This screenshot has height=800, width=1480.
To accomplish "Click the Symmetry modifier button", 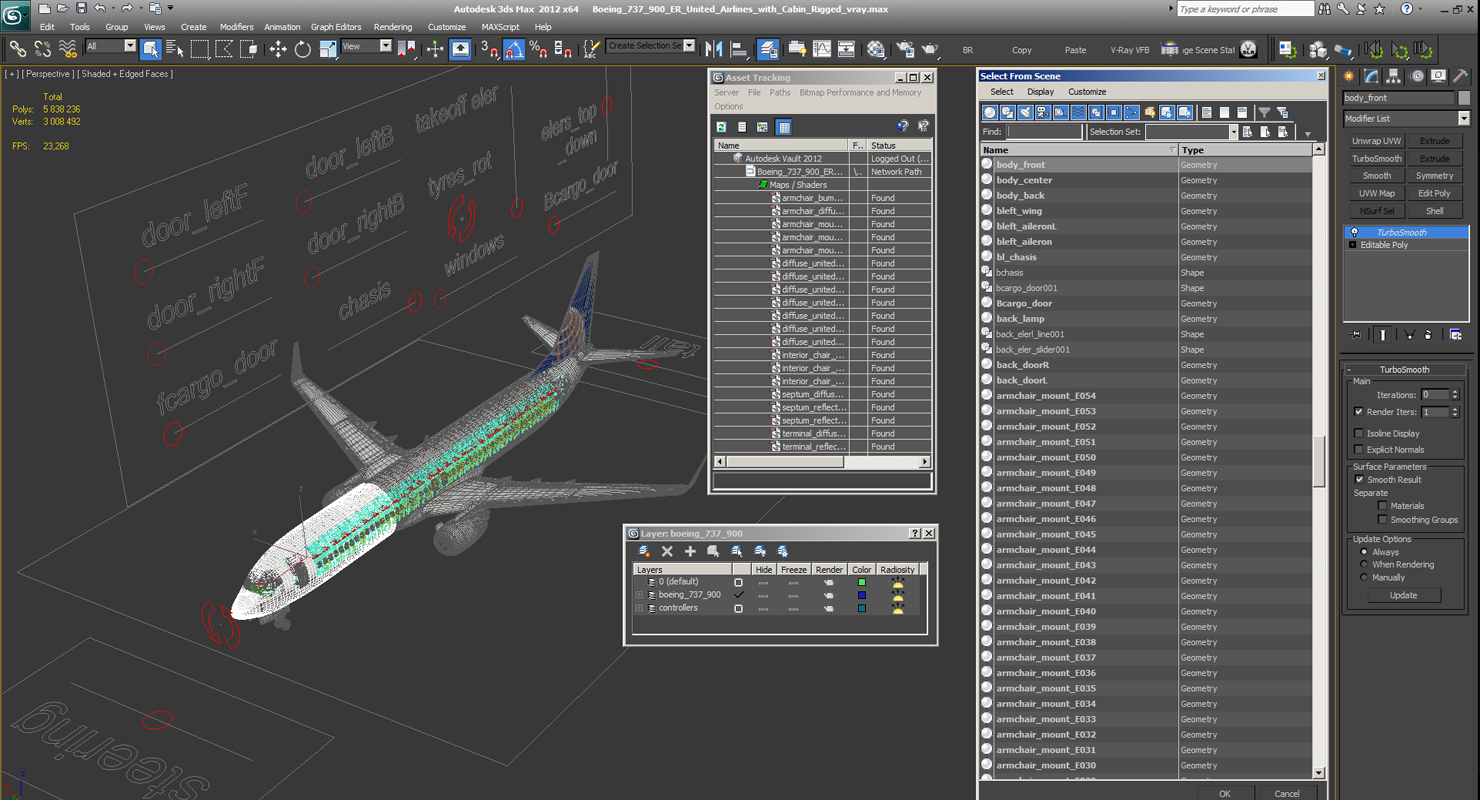I will tap(1434, 176).
